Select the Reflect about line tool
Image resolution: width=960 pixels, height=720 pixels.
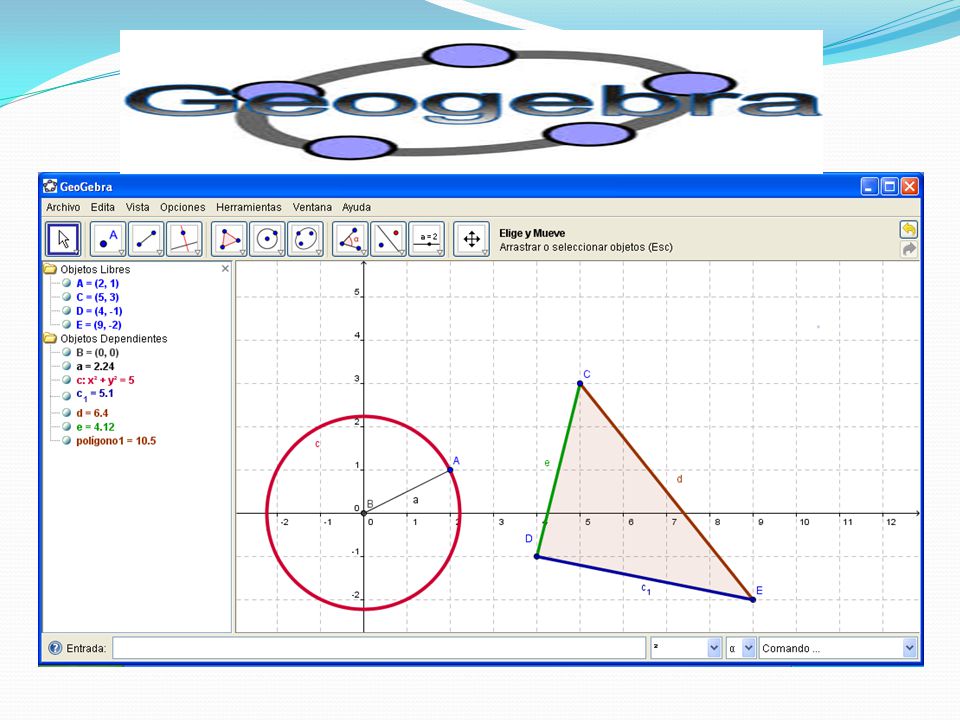388,239
